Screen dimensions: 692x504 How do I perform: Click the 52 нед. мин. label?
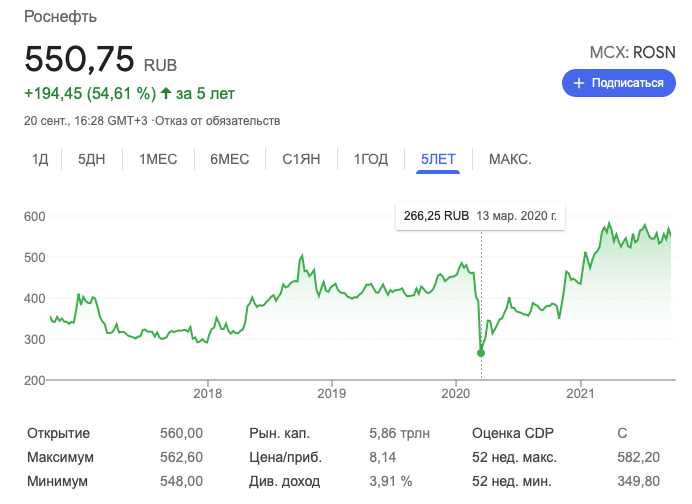pos(512,481)
